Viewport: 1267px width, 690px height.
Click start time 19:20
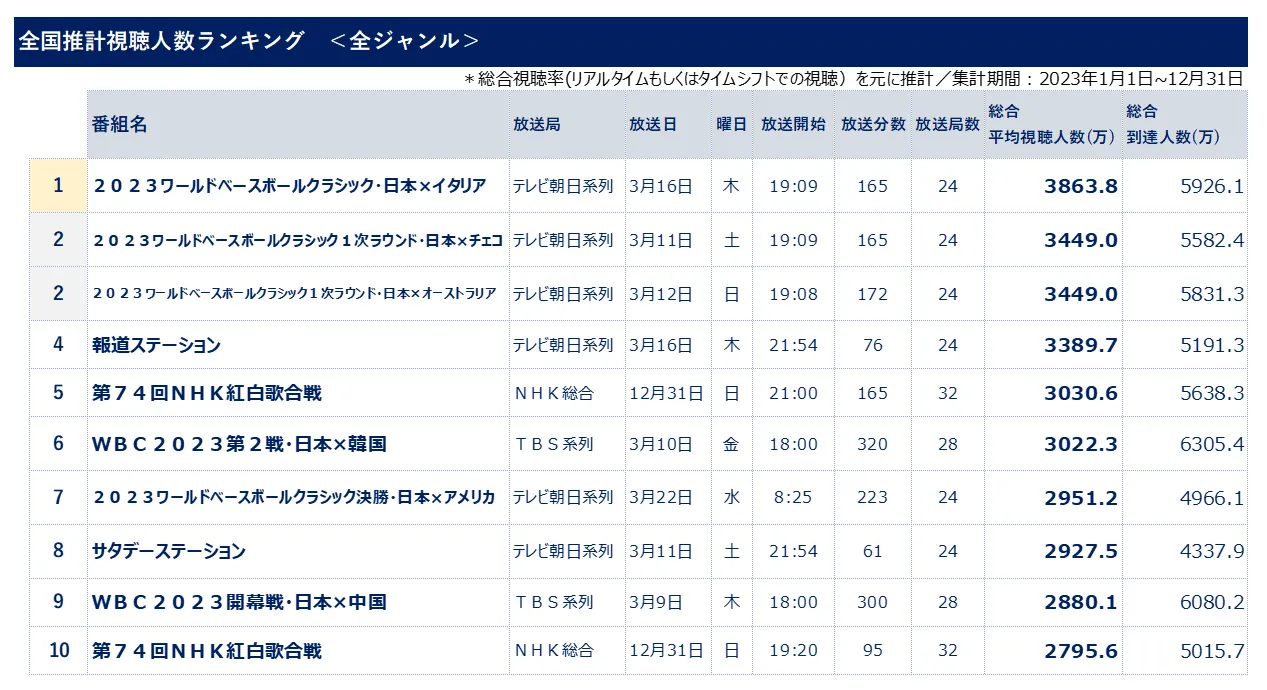793,651
